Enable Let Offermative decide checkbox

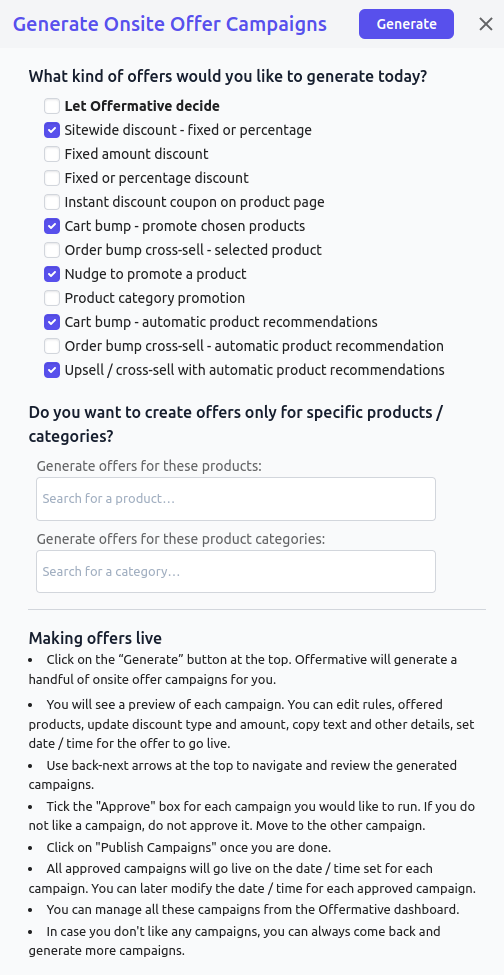[x=52, y=106]
